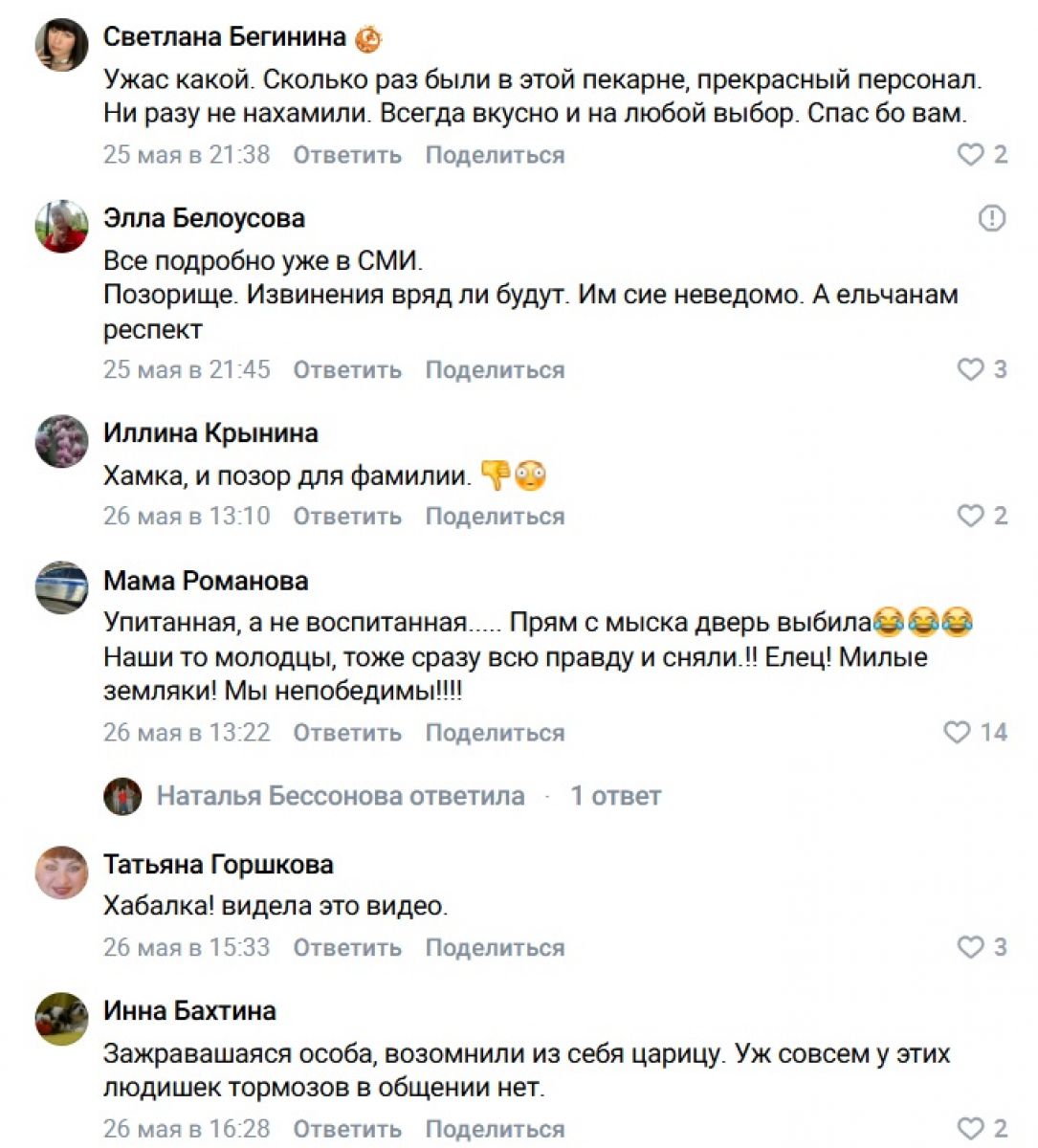The image size is (1038, 1148).
Task: Open Инна Бахтина's profile from her name
Action: pos(189,1011)
